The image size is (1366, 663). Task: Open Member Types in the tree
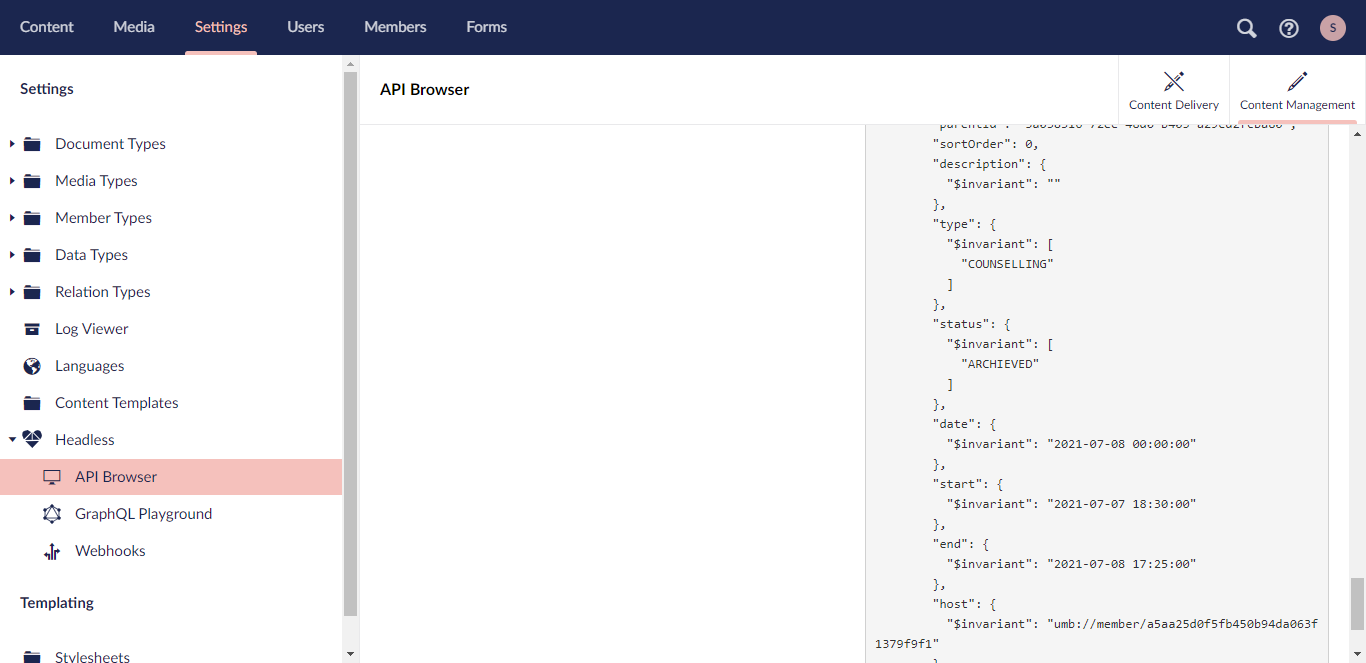[103, 218]
